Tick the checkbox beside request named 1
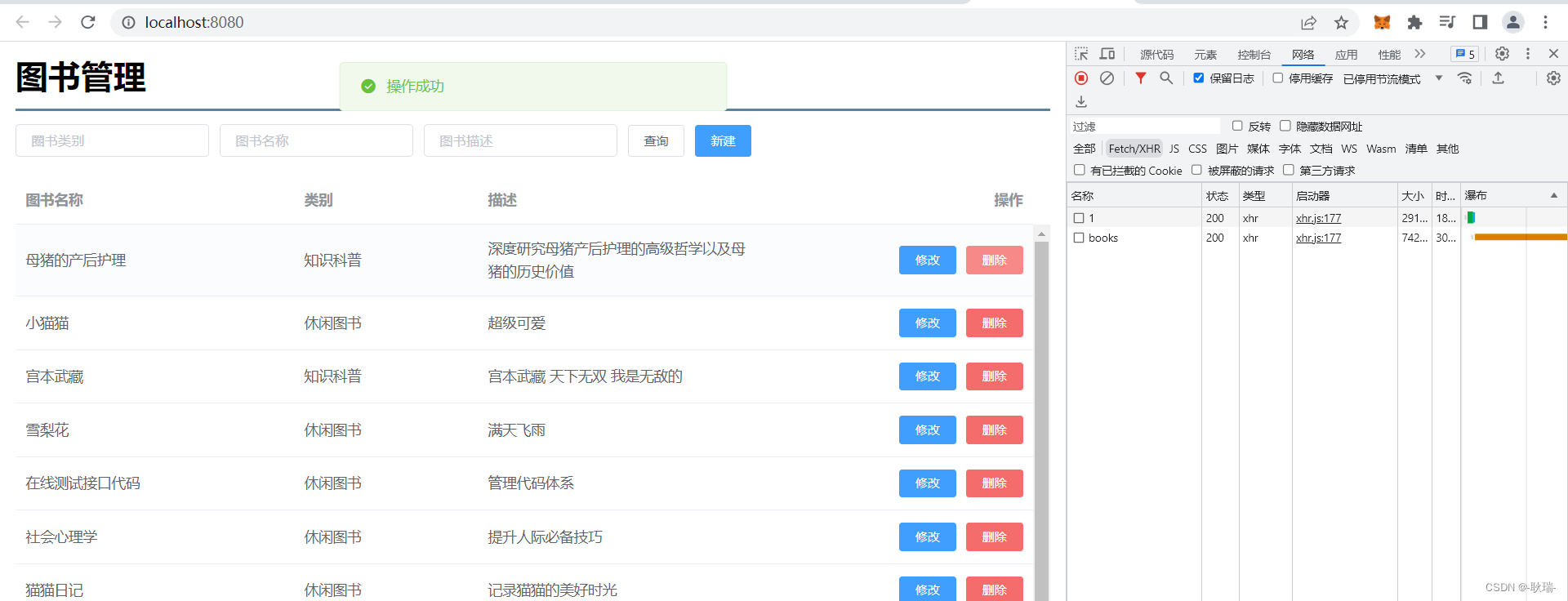1568x601 pixels. (1079, 218)
